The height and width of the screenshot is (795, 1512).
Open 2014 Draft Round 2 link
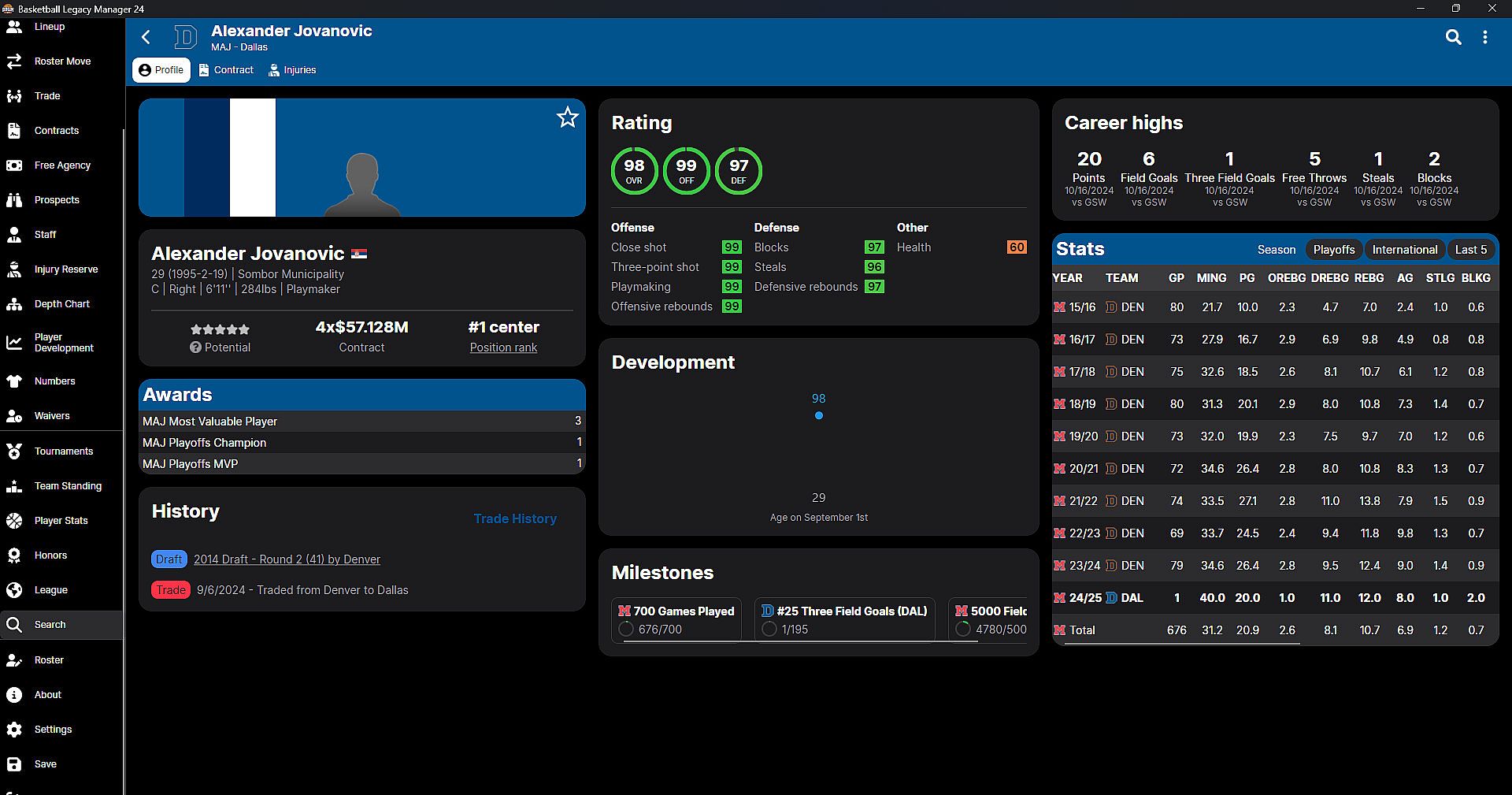tap(287, 559)
